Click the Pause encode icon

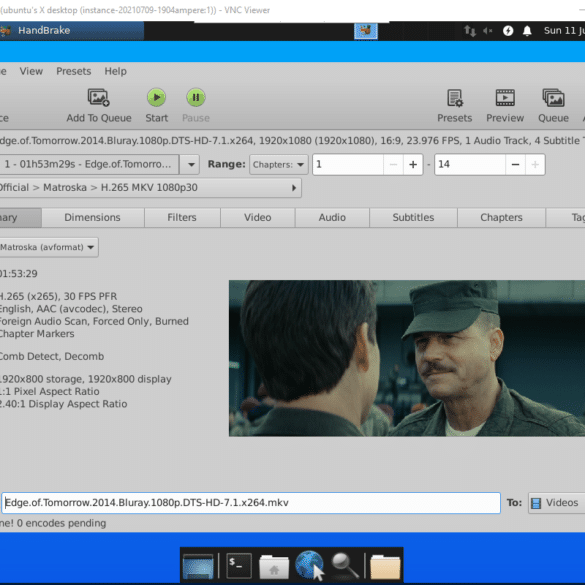pyautogui.click(x=195, y=98)
